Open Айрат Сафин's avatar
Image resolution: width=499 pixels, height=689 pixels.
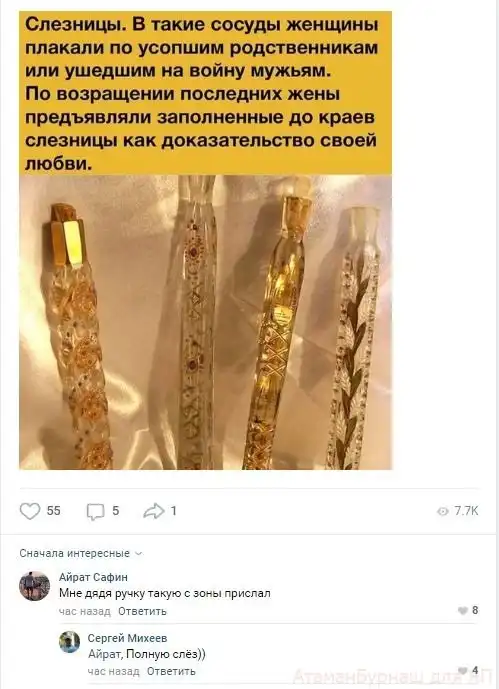(34, 586)
